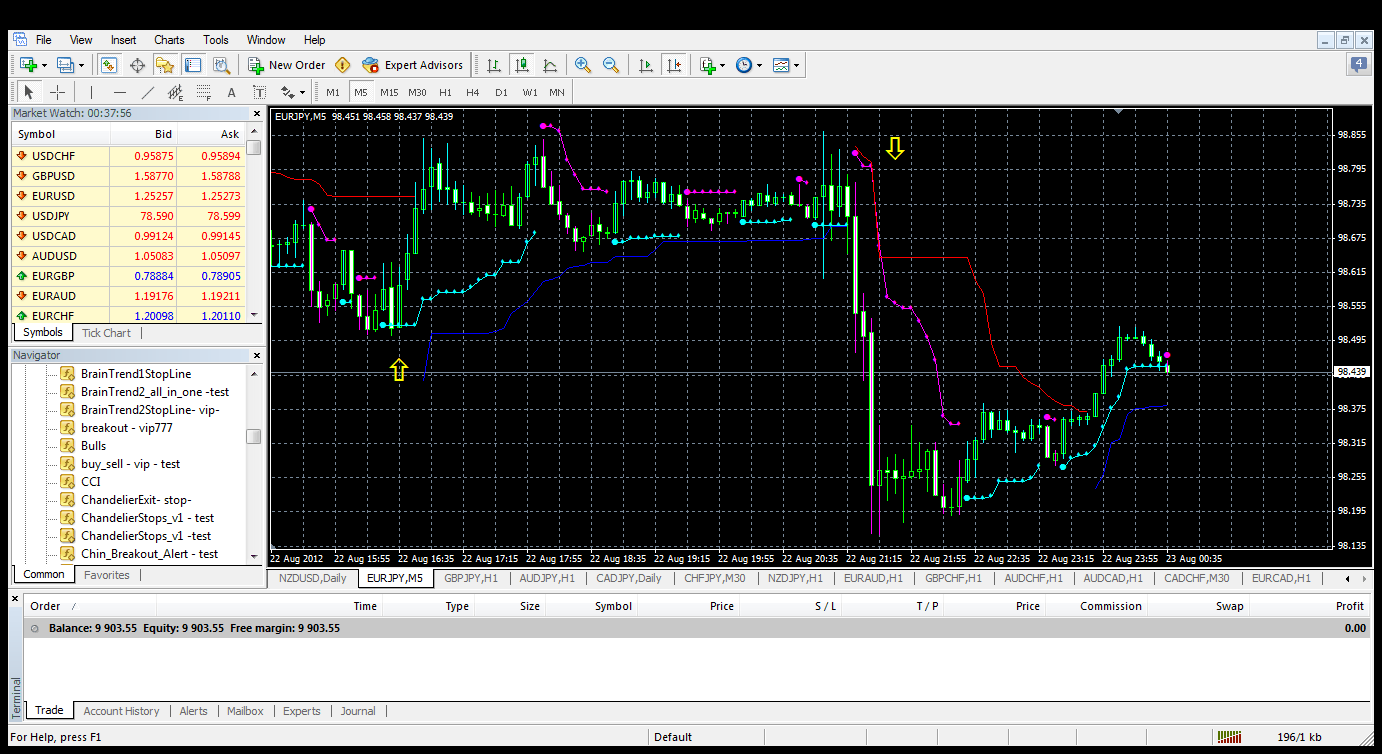
Task: Click the connection status bars icon
Action: point(1231,737)
